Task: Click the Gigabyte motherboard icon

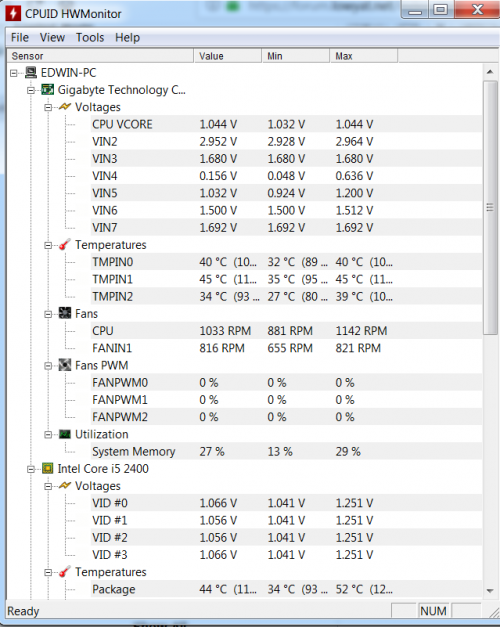Action: point(48,90)
